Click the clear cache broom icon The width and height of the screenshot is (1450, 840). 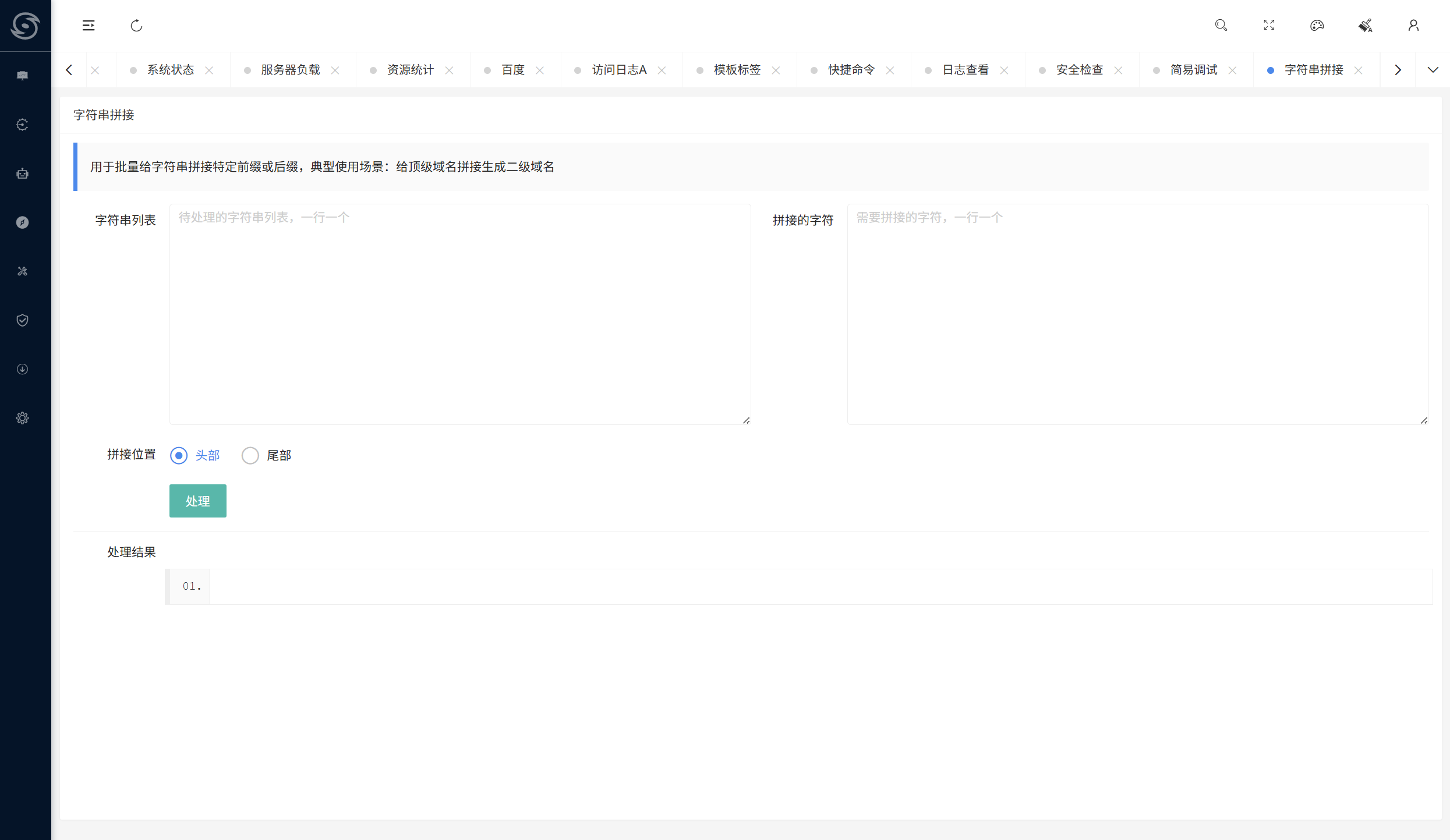pos(1366,25)
